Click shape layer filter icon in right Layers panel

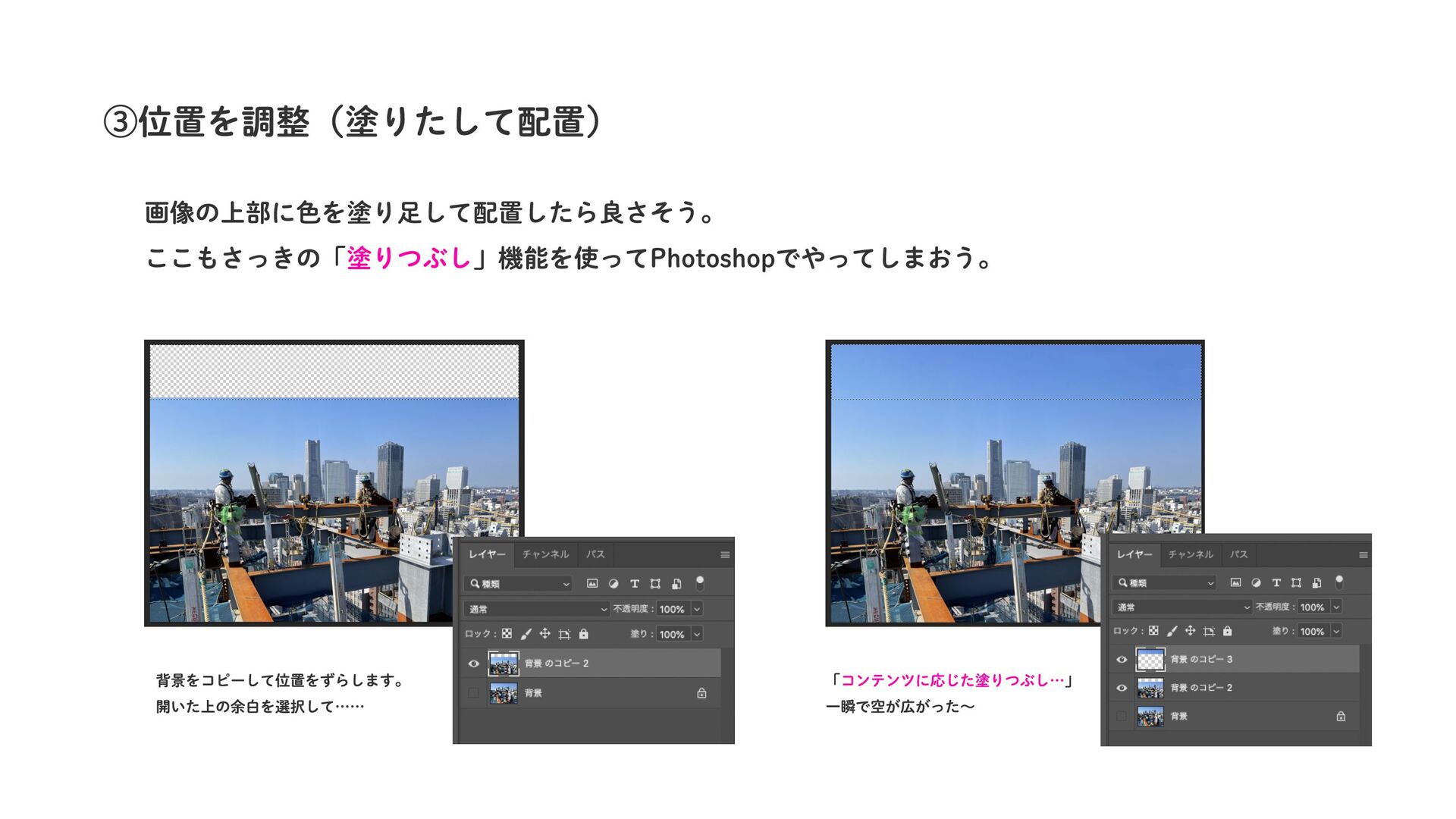pyautogui.click(x=1296, y=582)
